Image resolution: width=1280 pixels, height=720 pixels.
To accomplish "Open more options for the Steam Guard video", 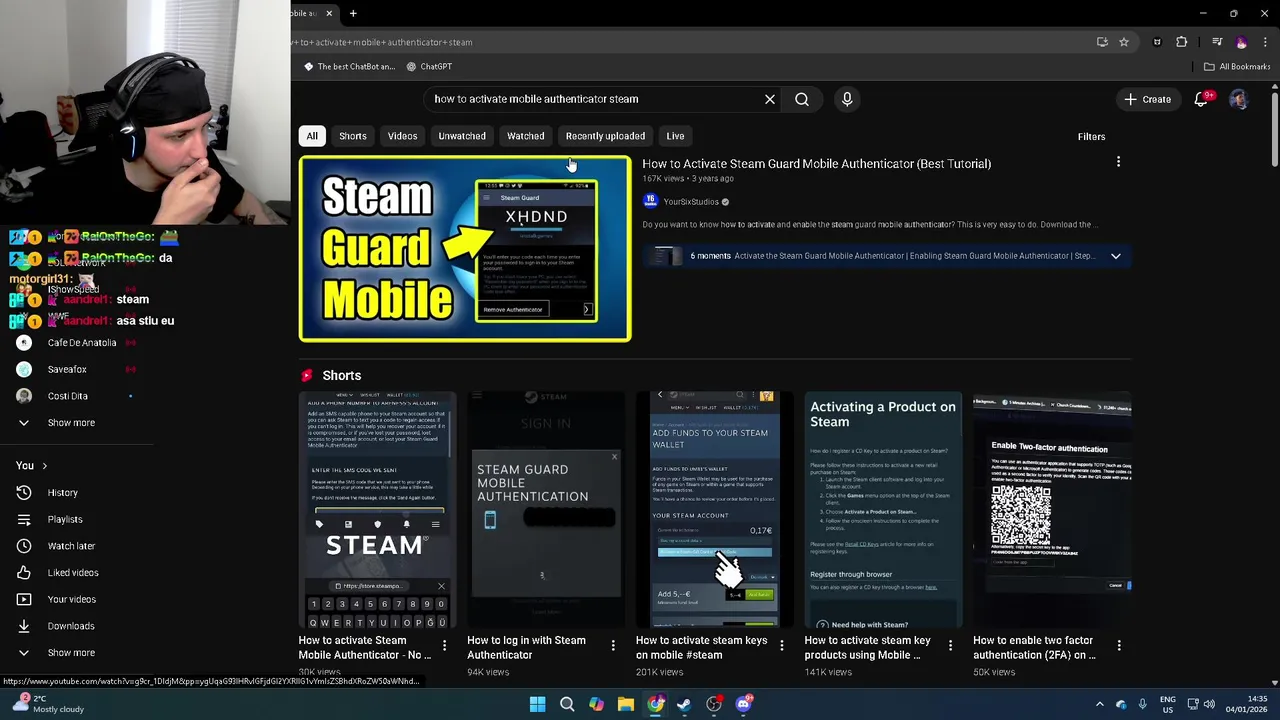I will coord(1118,162).
